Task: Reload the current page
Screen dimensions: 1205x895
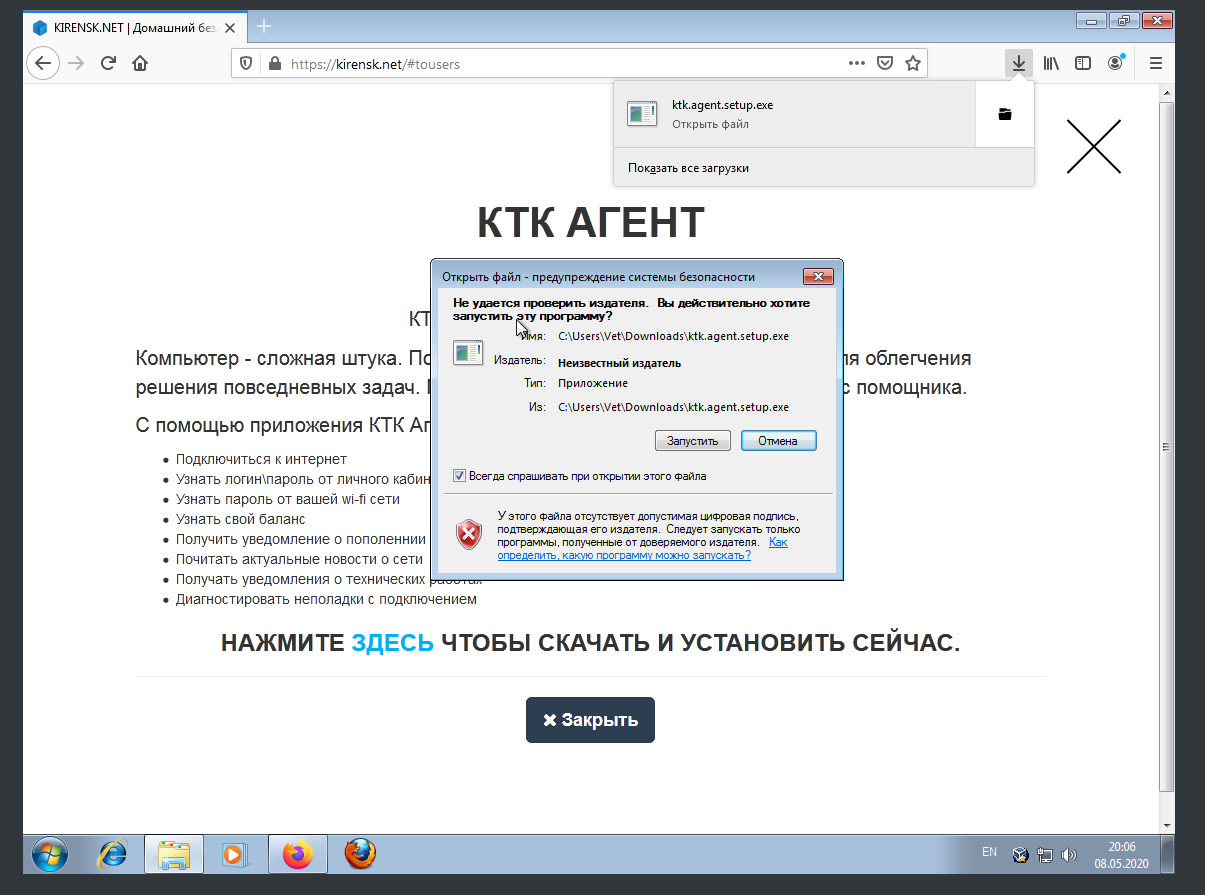Action: pos(108,63)
